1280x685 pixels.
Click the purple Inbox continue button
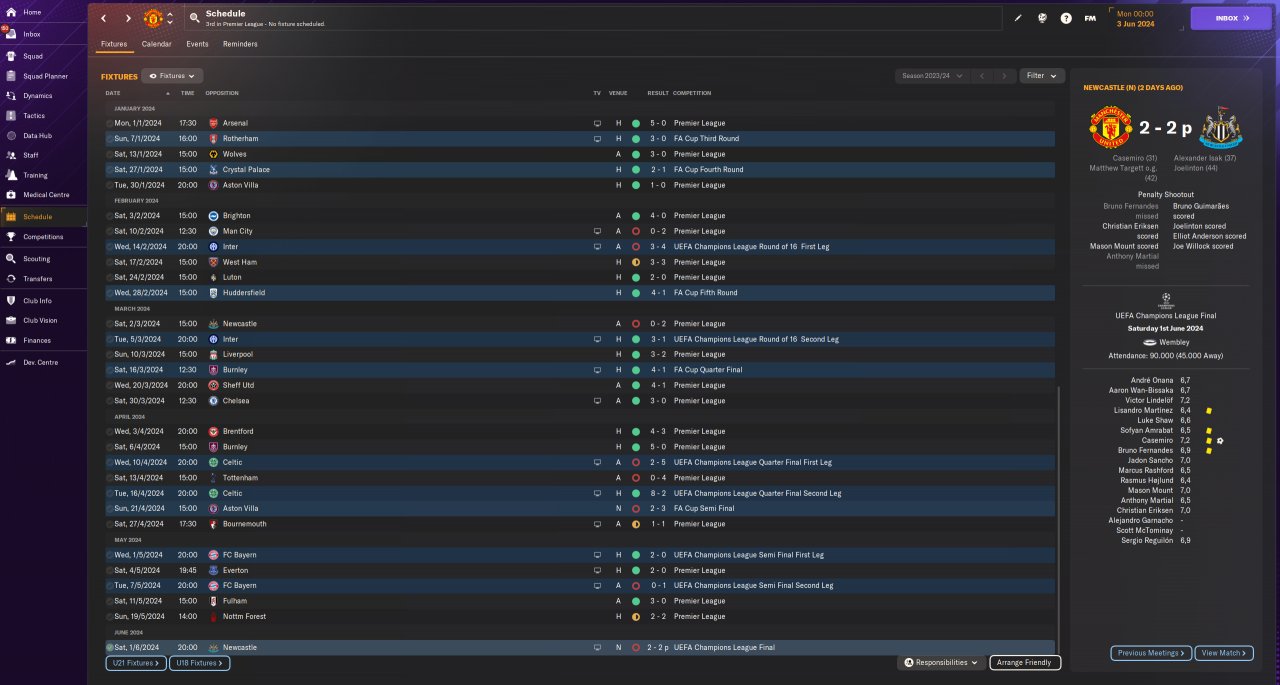coord(1231,18)
